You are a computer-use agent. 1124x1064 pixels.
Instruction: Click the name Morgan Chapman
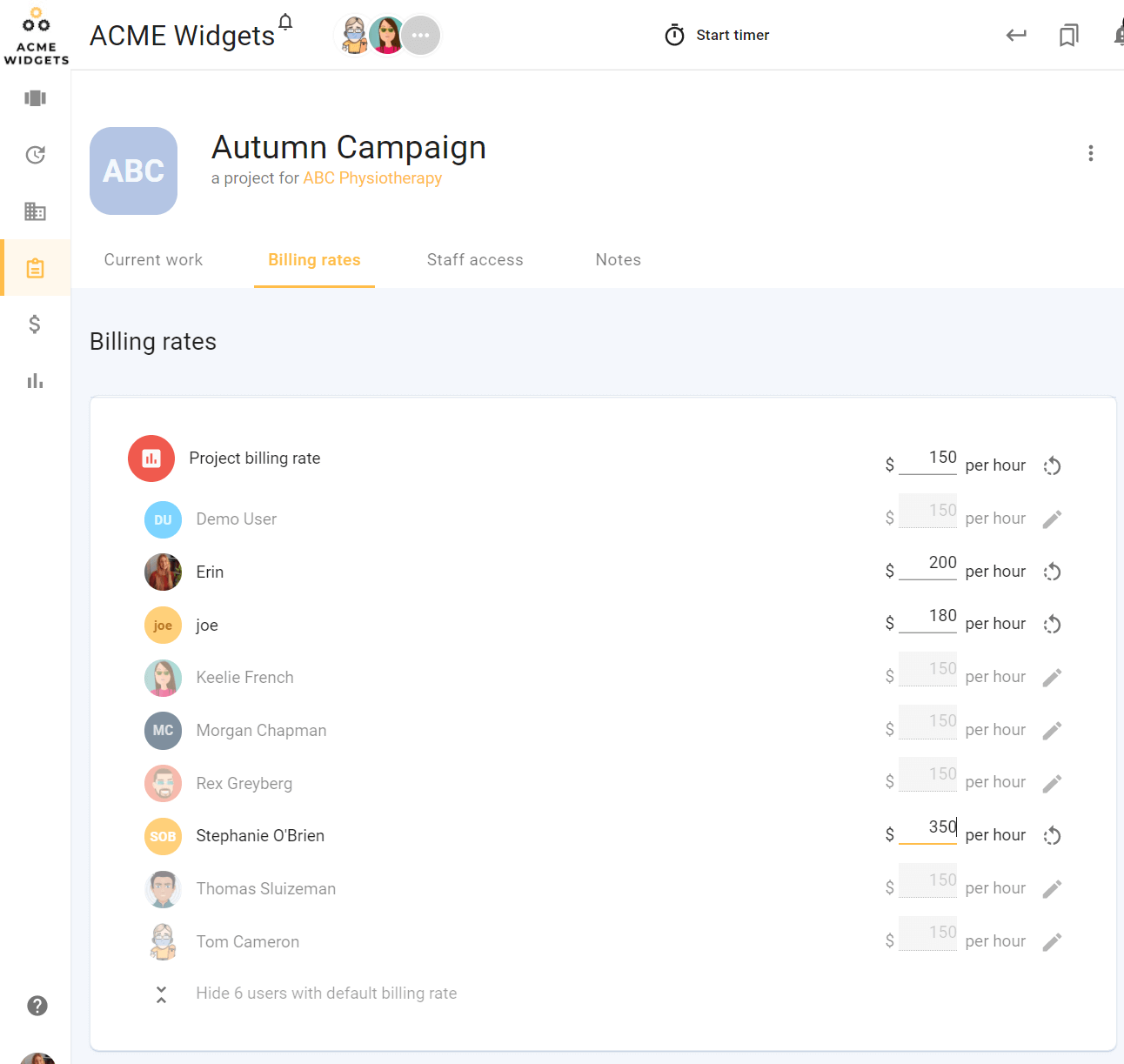(261, 731)
